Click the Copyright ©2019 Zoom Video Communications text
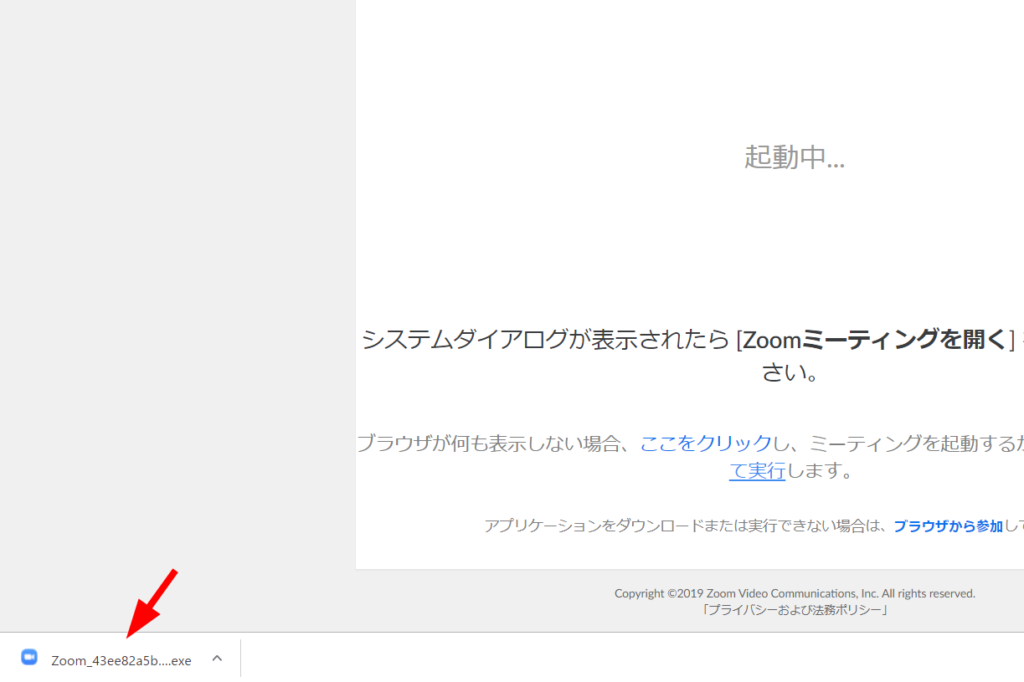1024x682 pixels. tap(794, 593)
